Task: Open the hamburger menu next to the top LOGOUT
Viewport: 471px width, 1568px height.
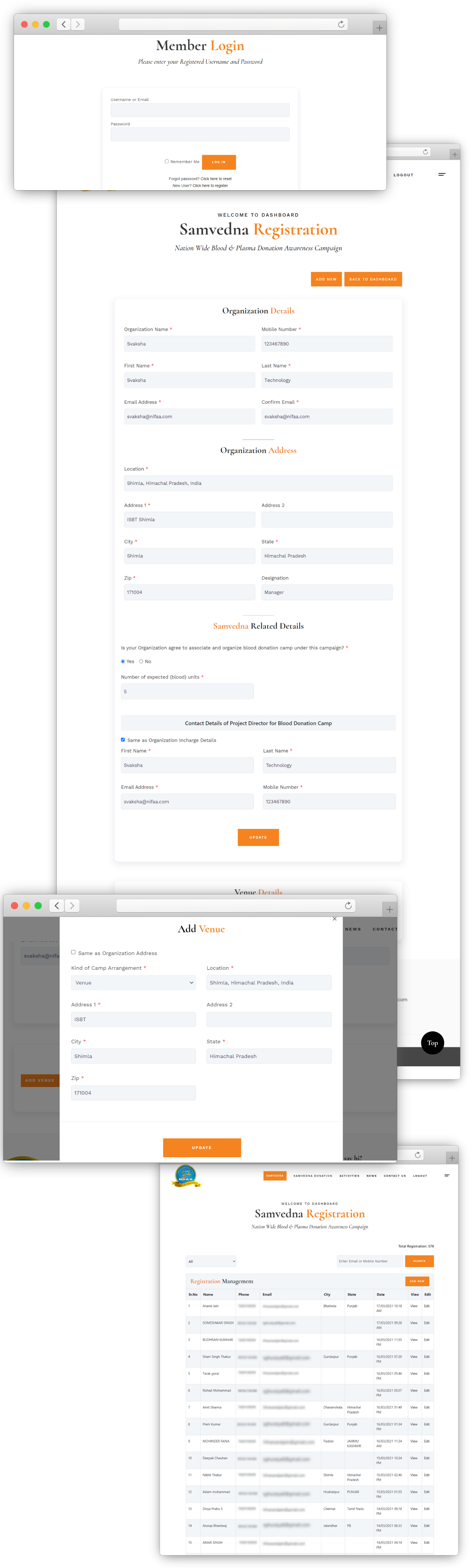Action: click(x=441, y=175)
